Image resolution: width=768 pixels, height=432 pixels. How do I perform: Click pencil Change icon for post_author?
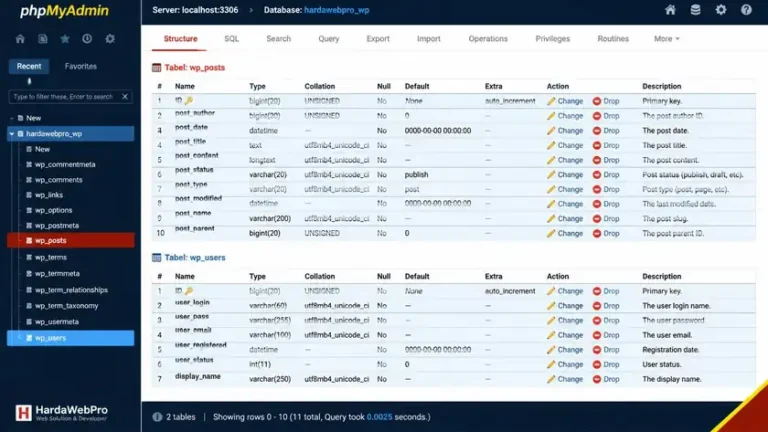(551, 116)
